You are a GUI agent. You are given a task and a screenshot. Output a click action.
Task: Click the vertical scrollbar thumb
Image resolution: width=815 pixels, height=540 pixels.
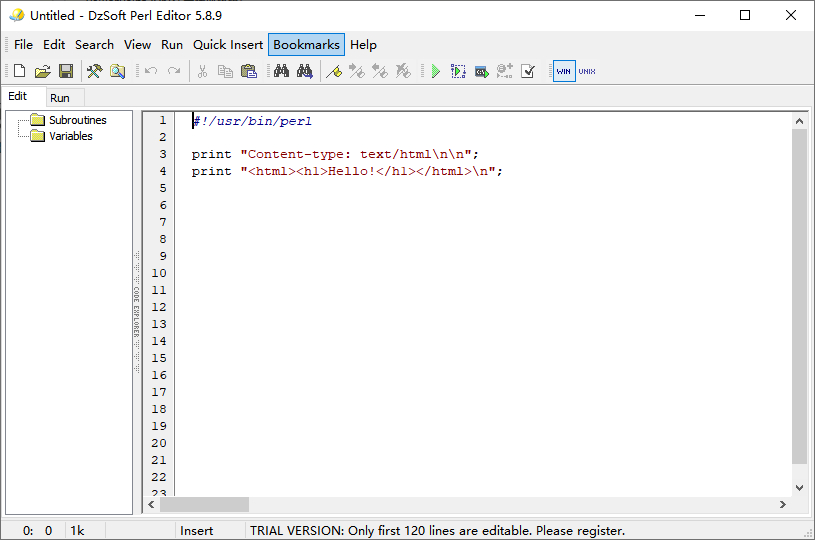(799, 296)
